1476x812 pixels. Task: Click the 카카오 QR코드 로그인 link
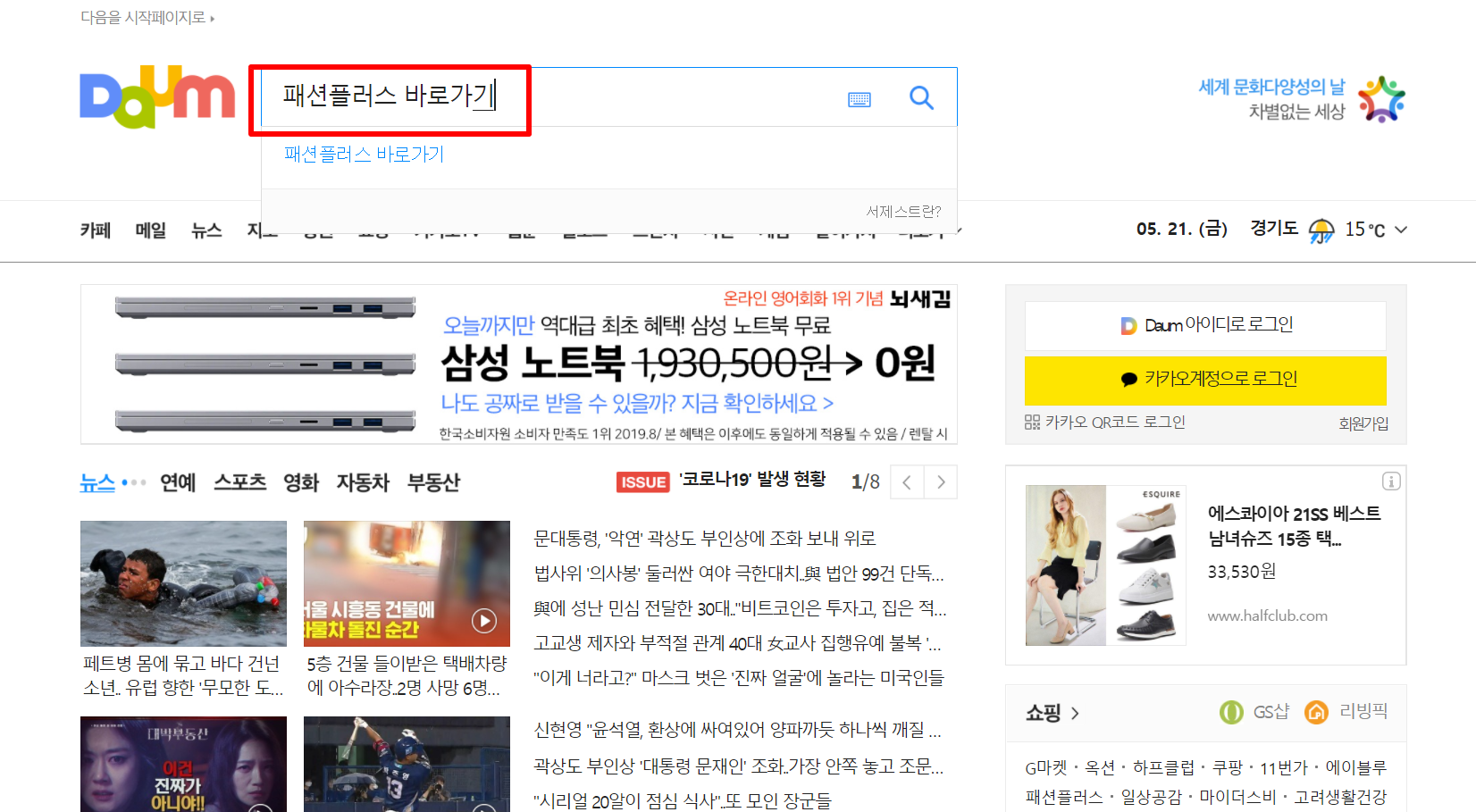1105,422
